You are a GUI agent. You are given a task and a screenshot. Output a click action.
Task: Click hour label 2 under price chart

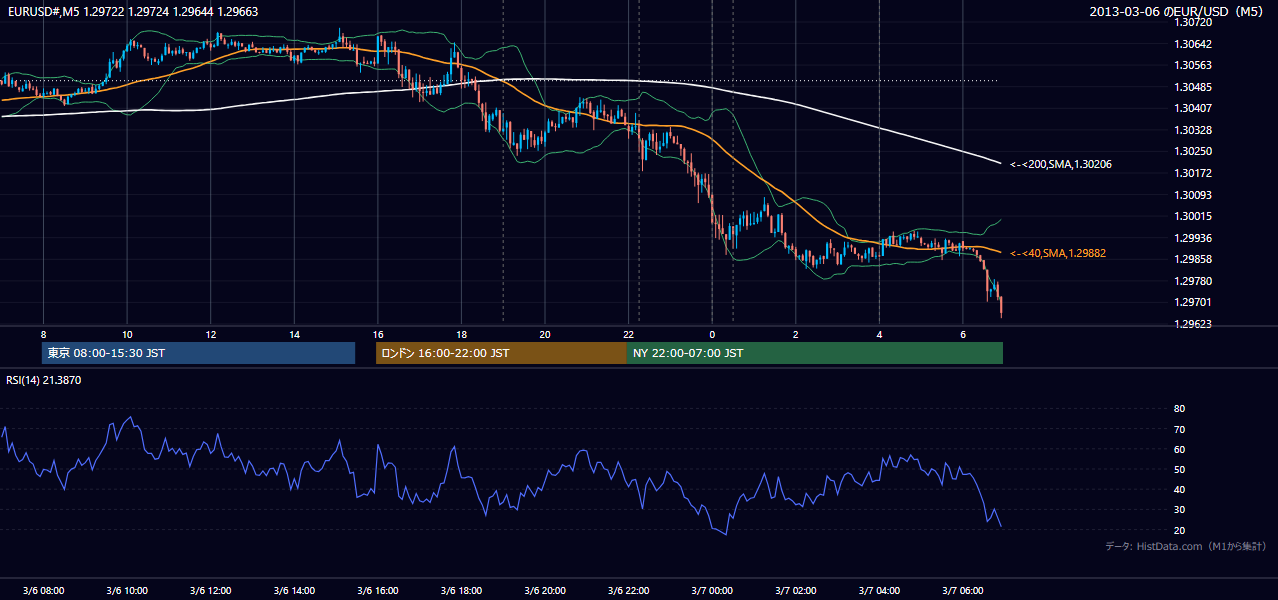click(795, 334)
